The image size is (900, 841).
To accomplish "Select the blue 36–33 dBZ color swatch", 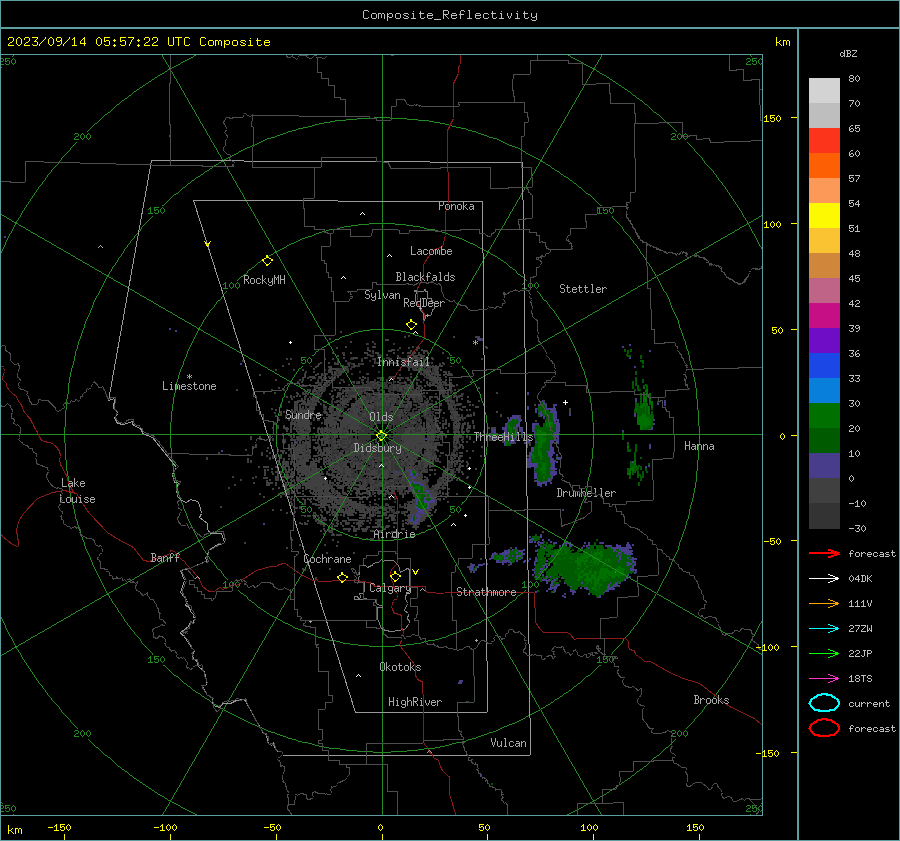I will 824,366.
